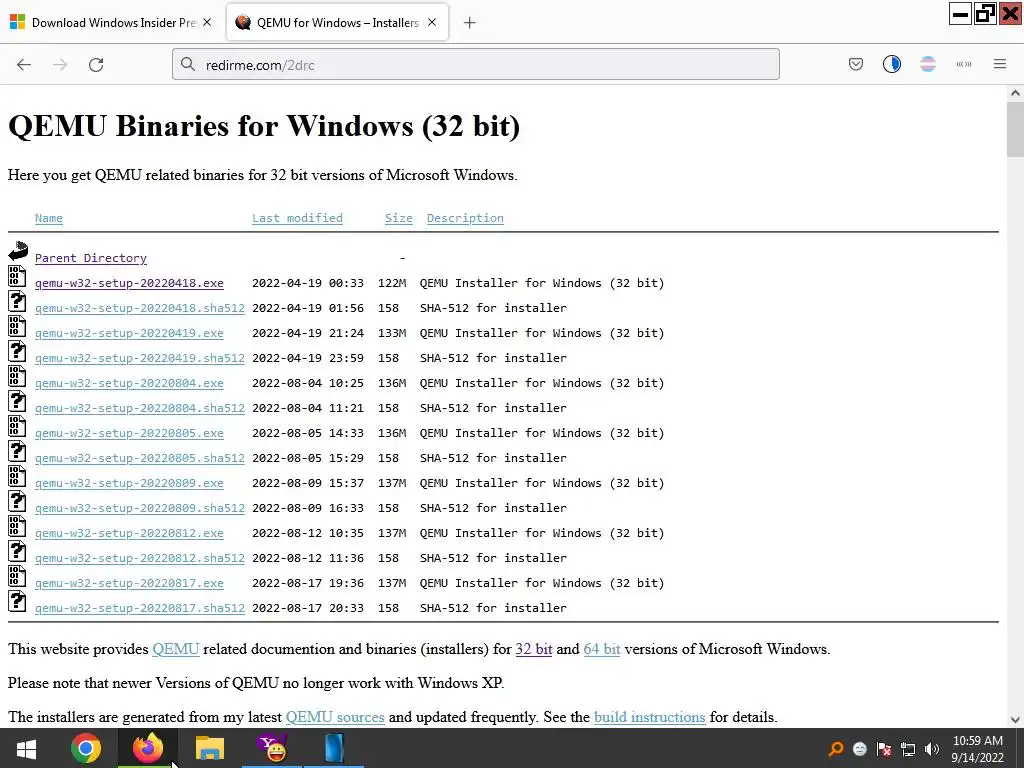Viewport: 1024px width, 768px height.
Task: Reload the current page
Action: click(x=96, y=65)
